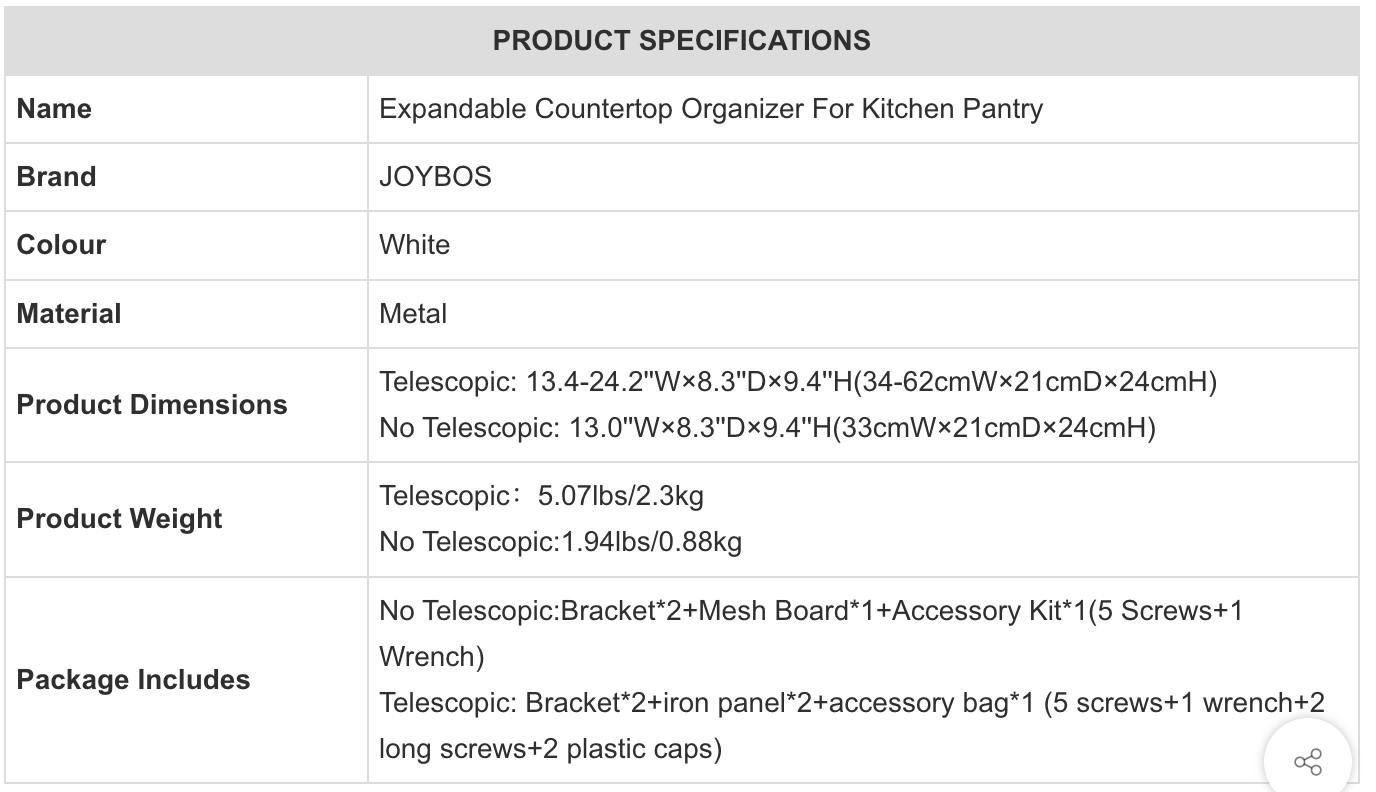Click the Product Weight row label
This screenshot has width=1376, height=792.
120,519
